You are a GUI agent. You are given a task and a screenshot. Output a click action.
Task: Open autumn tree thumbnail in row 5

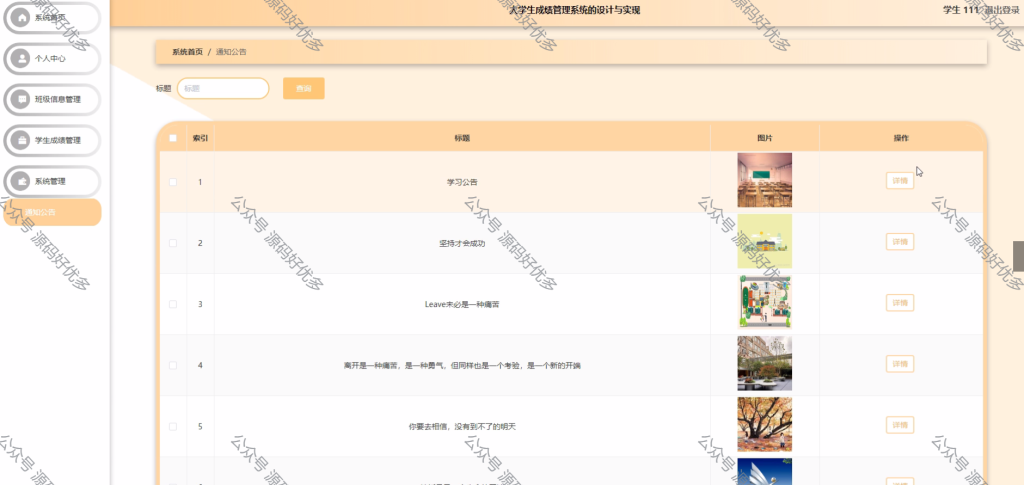[x=765, y=424]
